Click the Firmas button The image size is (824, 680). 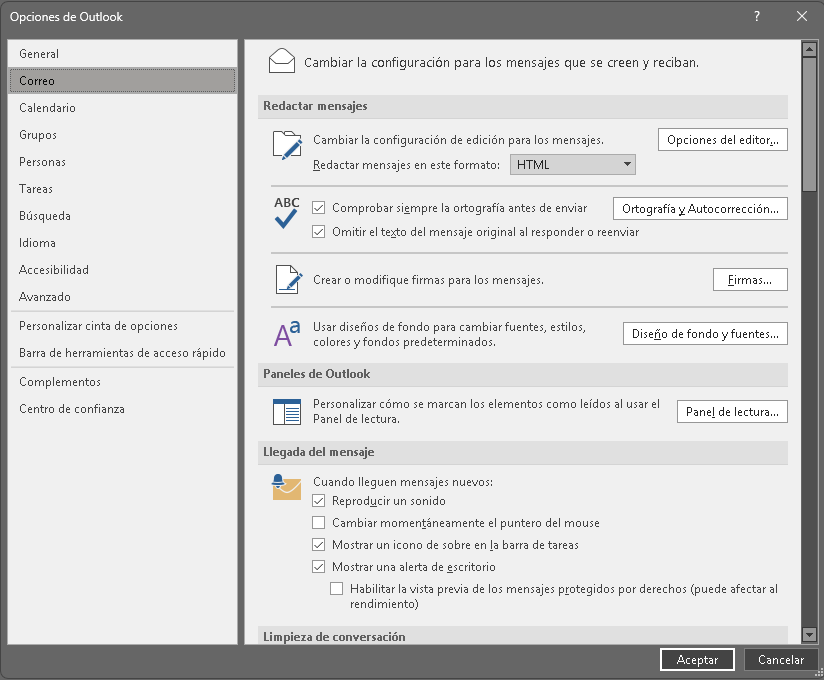(x=750, y=280)
